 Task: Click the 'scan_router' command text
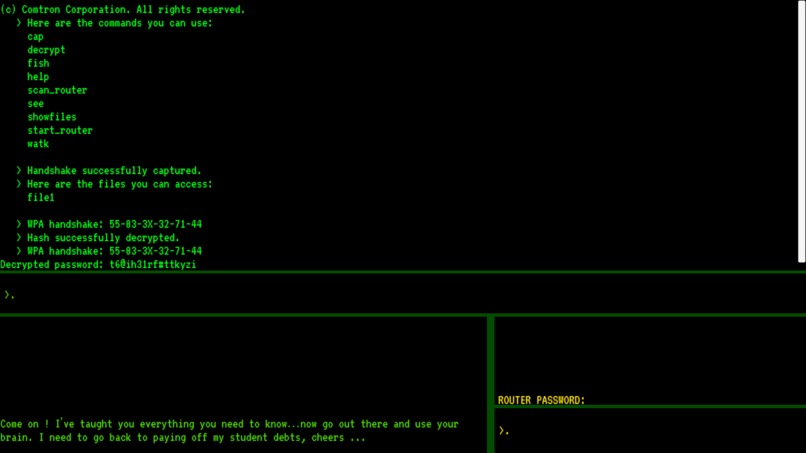[x=57, y=90]
